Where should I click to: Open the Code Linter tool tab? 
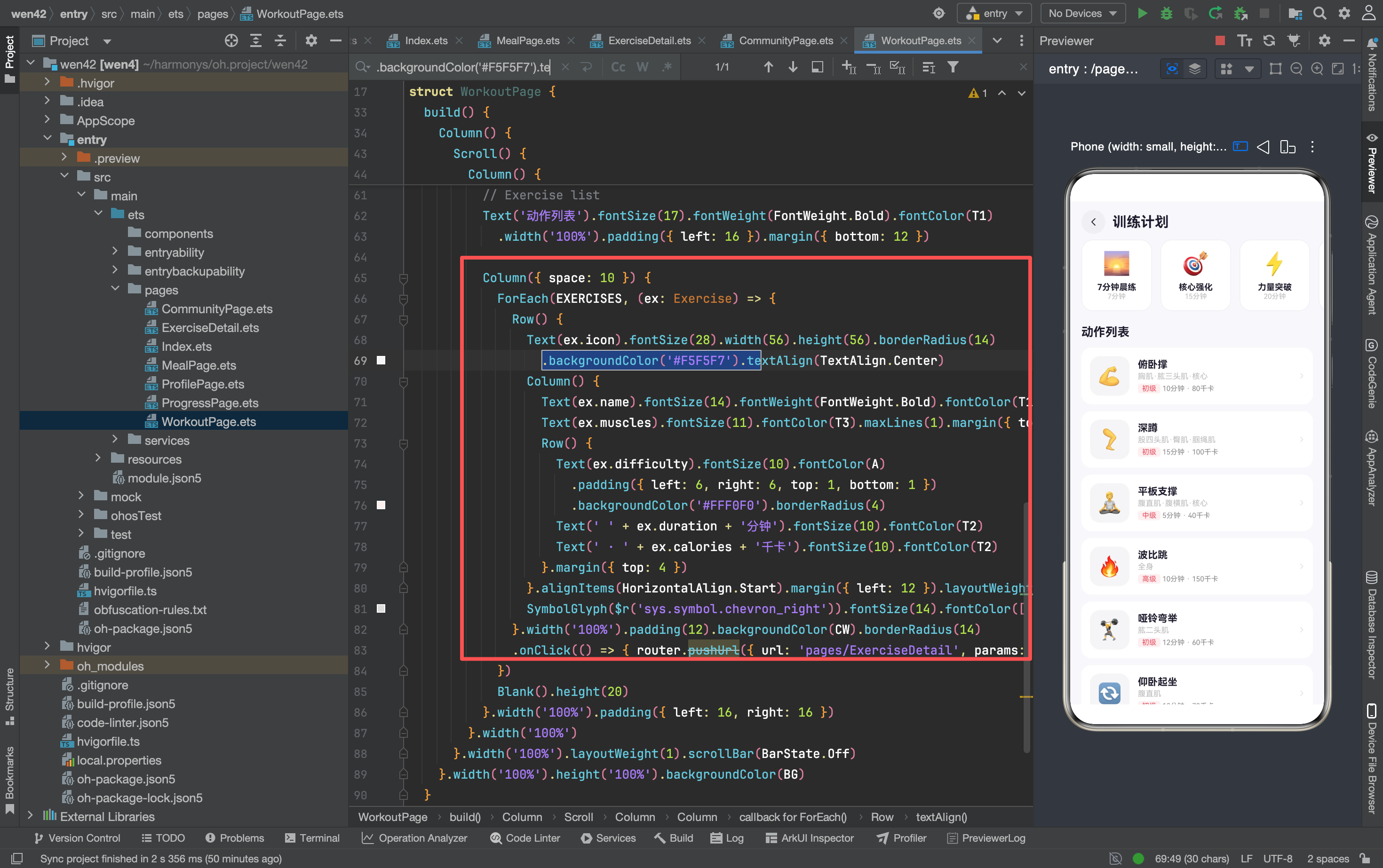[525, 837]
